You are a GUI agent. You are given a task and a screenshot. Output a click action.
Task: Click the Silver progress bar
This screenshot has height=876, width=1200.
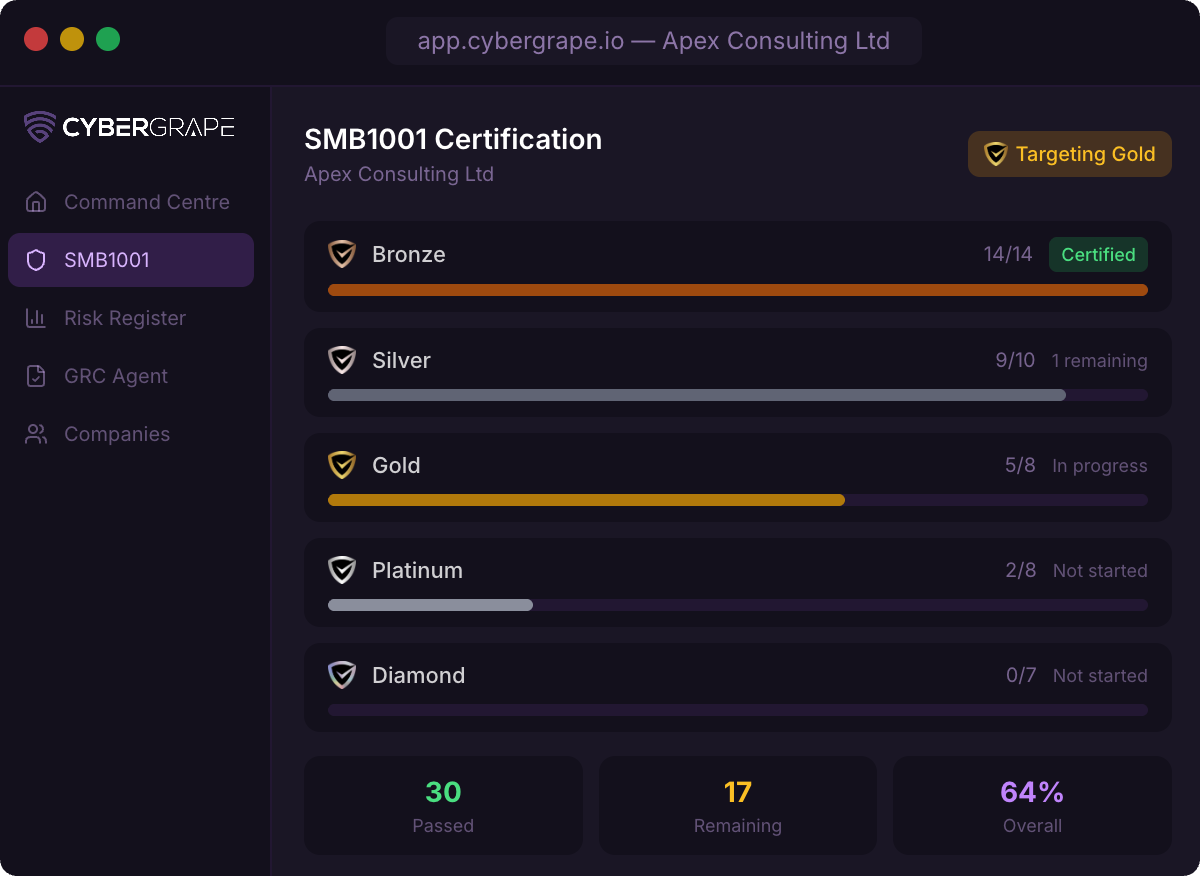(737, 395)
